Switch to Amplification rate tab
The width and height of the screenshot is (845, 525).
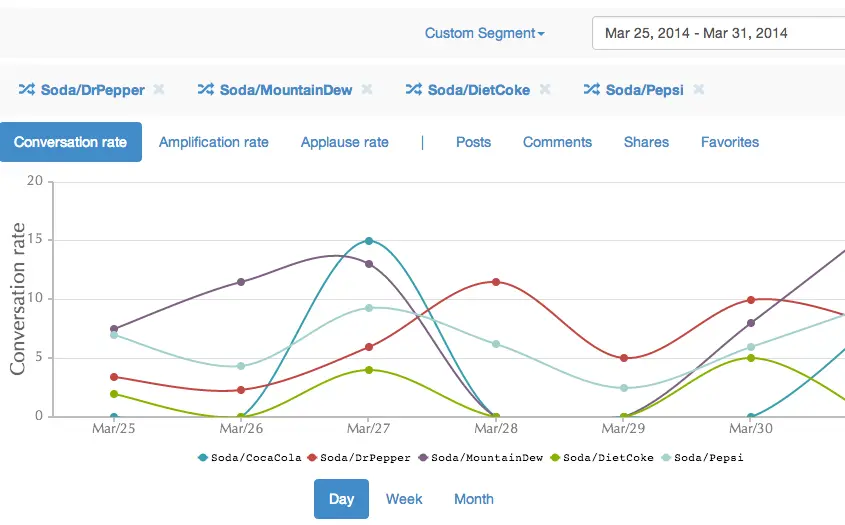coord(214,142)
